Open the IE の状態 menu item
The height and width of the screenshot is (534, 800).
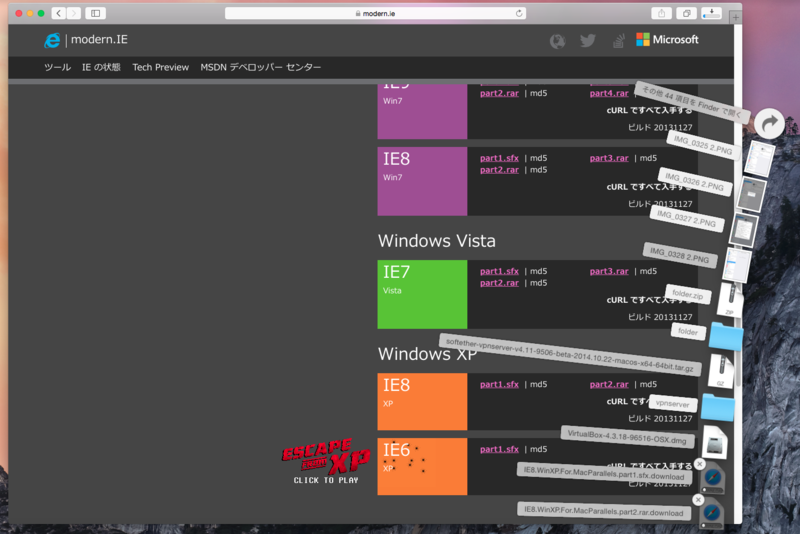[x=101, y=67]
